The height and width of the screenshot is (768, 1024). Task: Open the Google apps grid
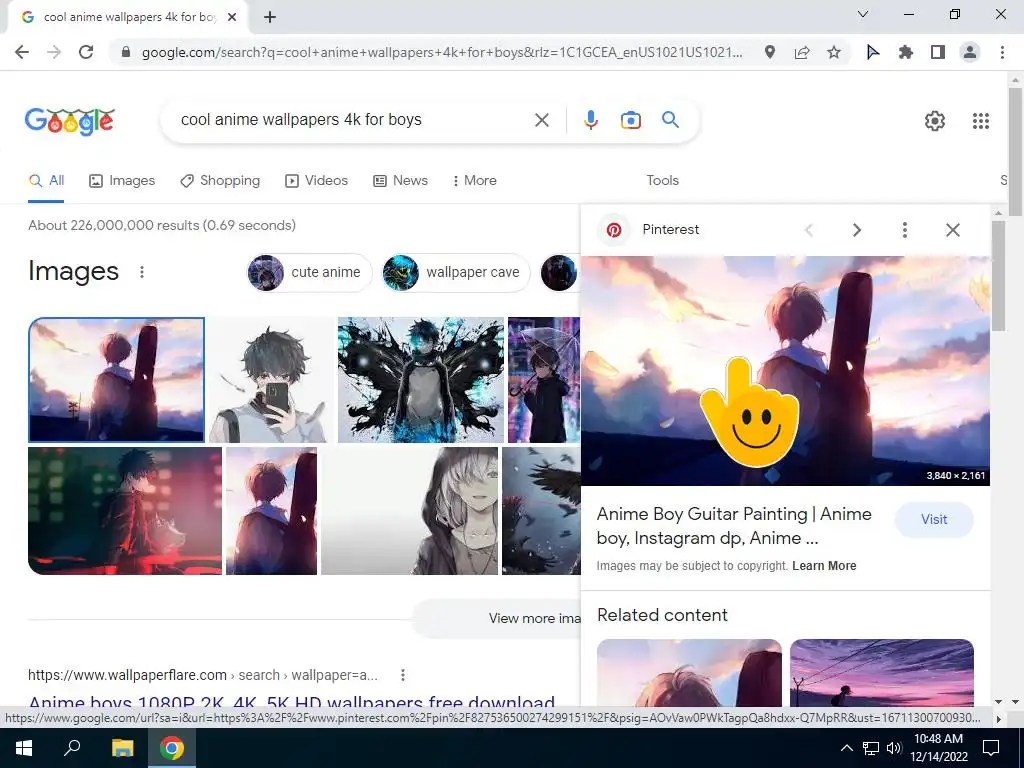click(981, 121)
